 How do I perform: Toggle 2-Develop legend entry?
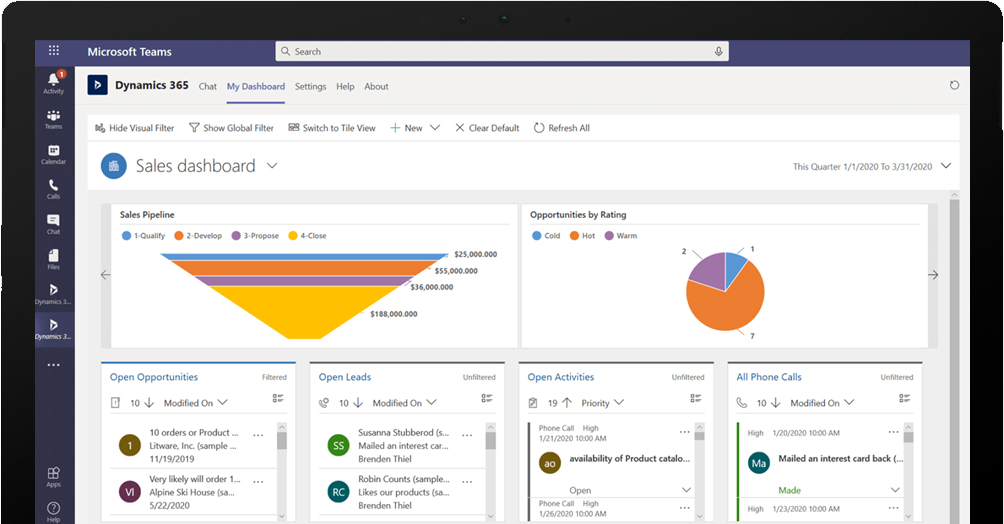(x=198, y=236)
